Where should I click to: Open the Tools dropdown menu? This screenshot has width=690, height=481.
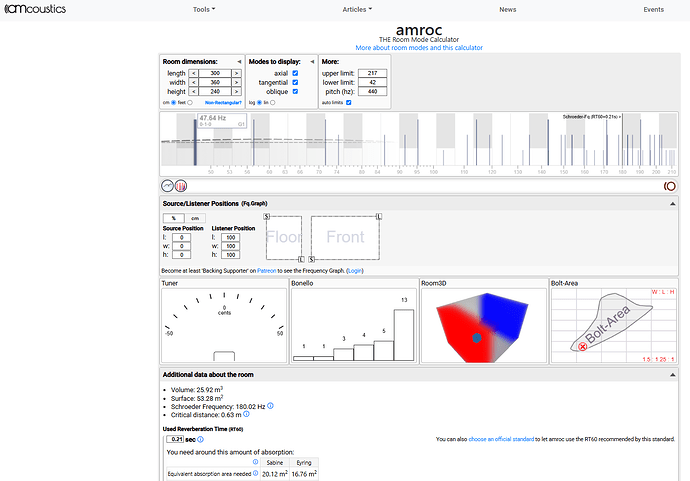coord(204,9)
